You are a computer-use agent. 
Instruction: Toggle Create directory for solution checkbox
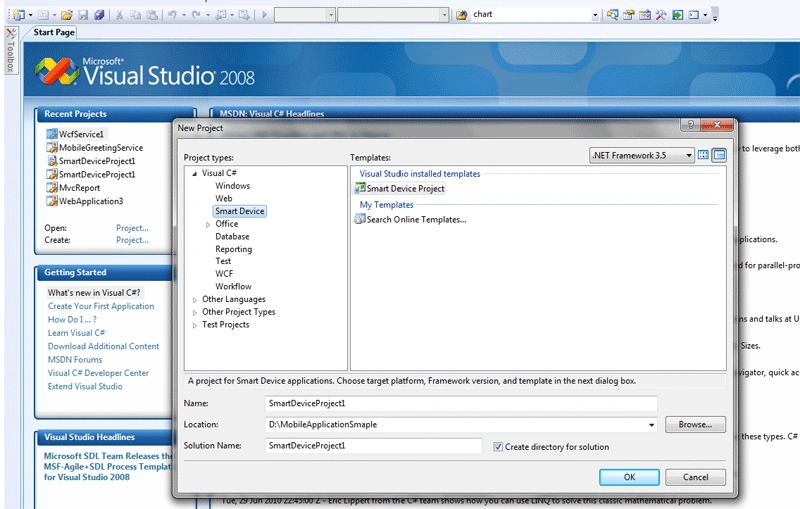498,447
